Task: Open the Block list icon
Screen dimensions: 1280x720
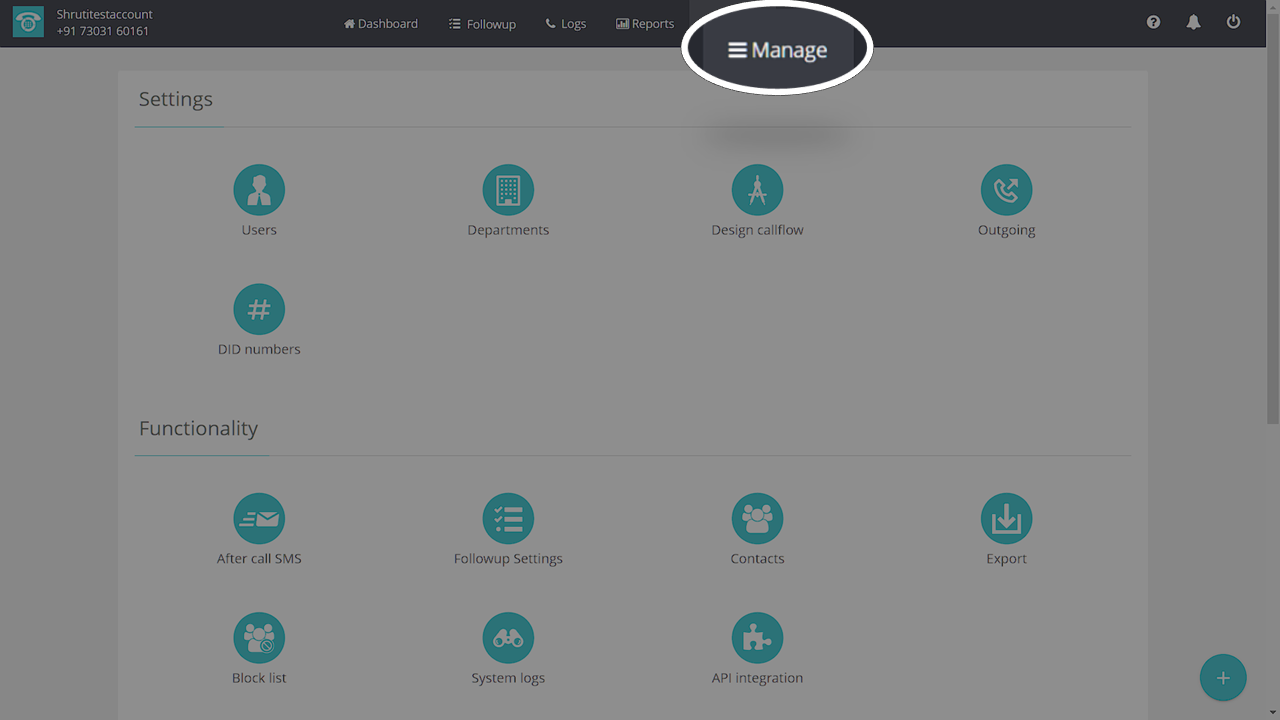Action: coord(259,638)
